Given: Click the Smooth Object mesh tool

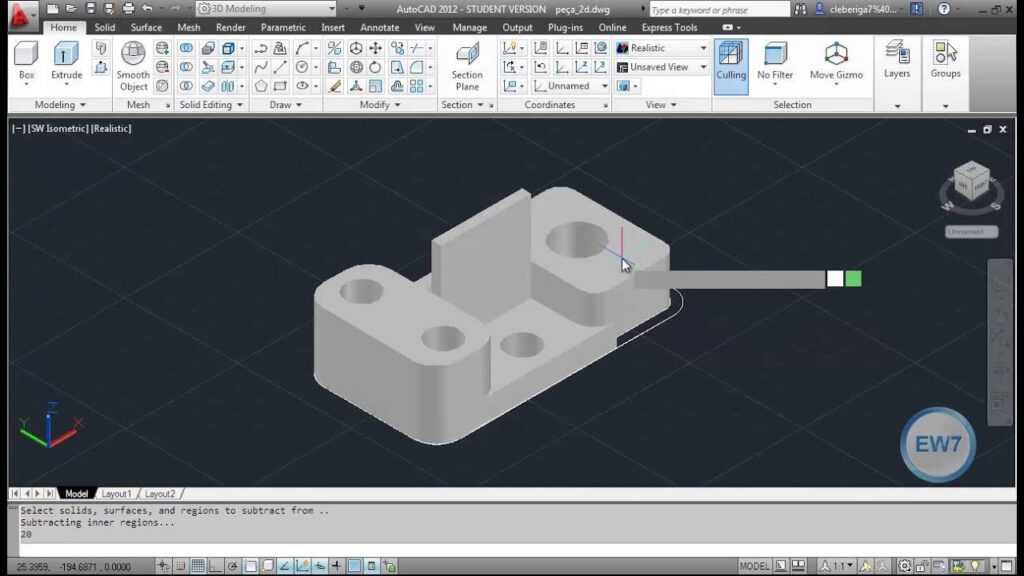Looking at the screenshot, I should [x=133, y=66].
